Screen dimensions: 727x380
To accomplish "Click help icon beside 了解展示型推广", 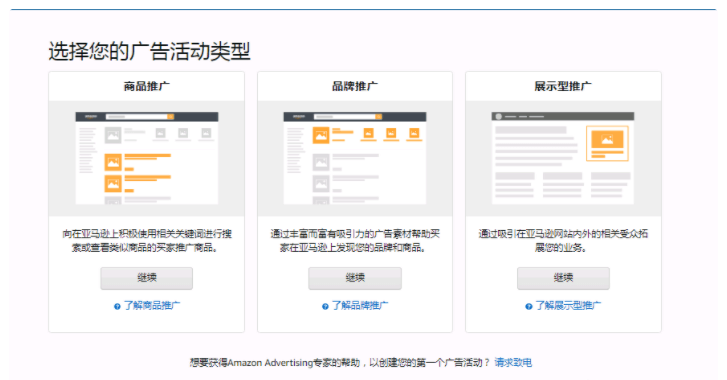I will click(x=529, y=306).
